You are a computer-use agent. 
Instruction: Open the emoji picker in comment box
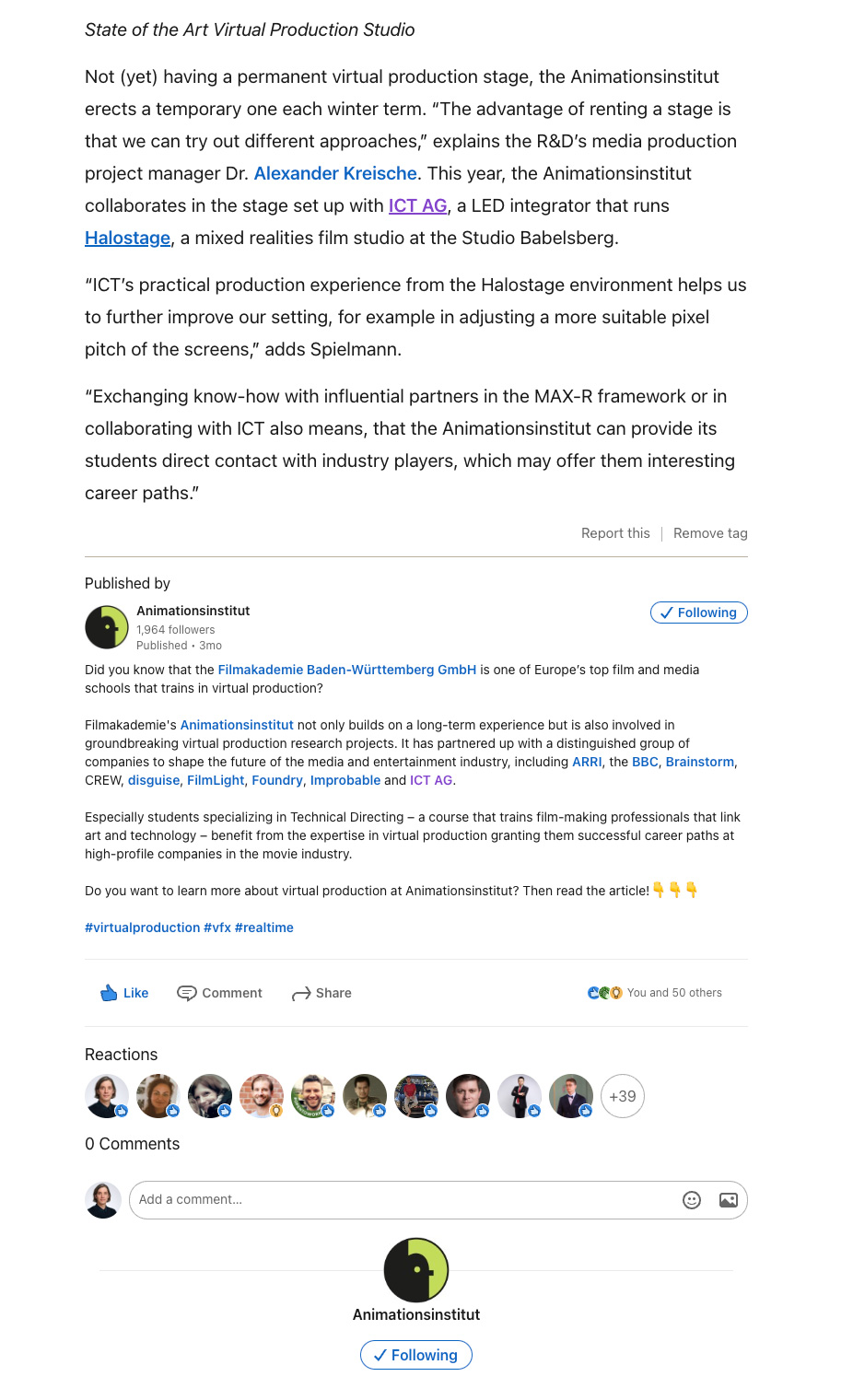coord(692,1200)
